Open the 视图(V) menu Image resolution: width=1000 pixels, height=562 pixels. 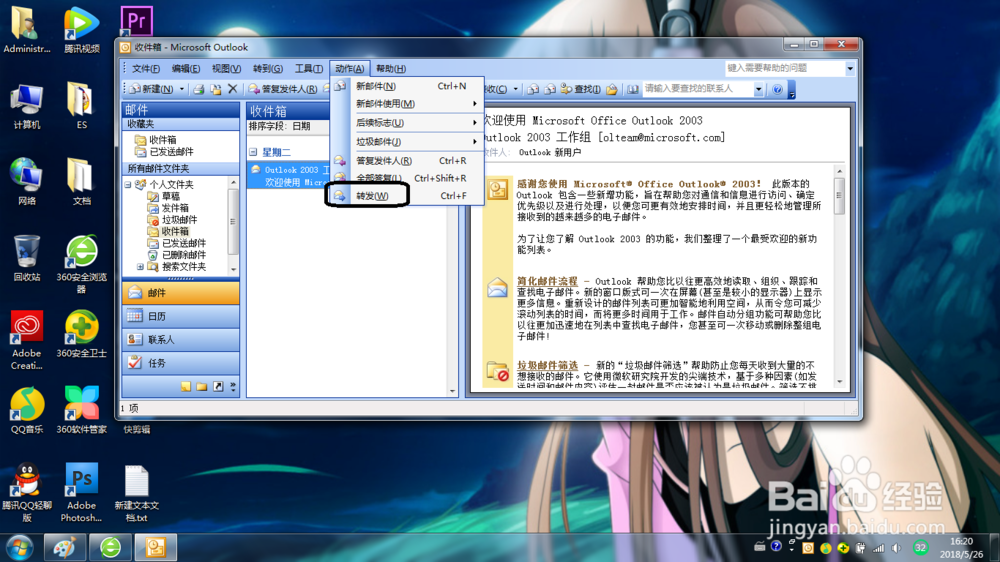pos(226,68)
